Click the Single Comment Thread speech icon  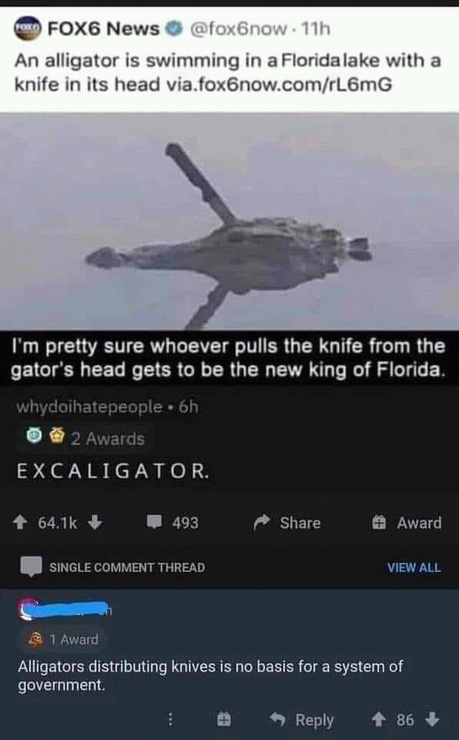click(x=31, y=567)
